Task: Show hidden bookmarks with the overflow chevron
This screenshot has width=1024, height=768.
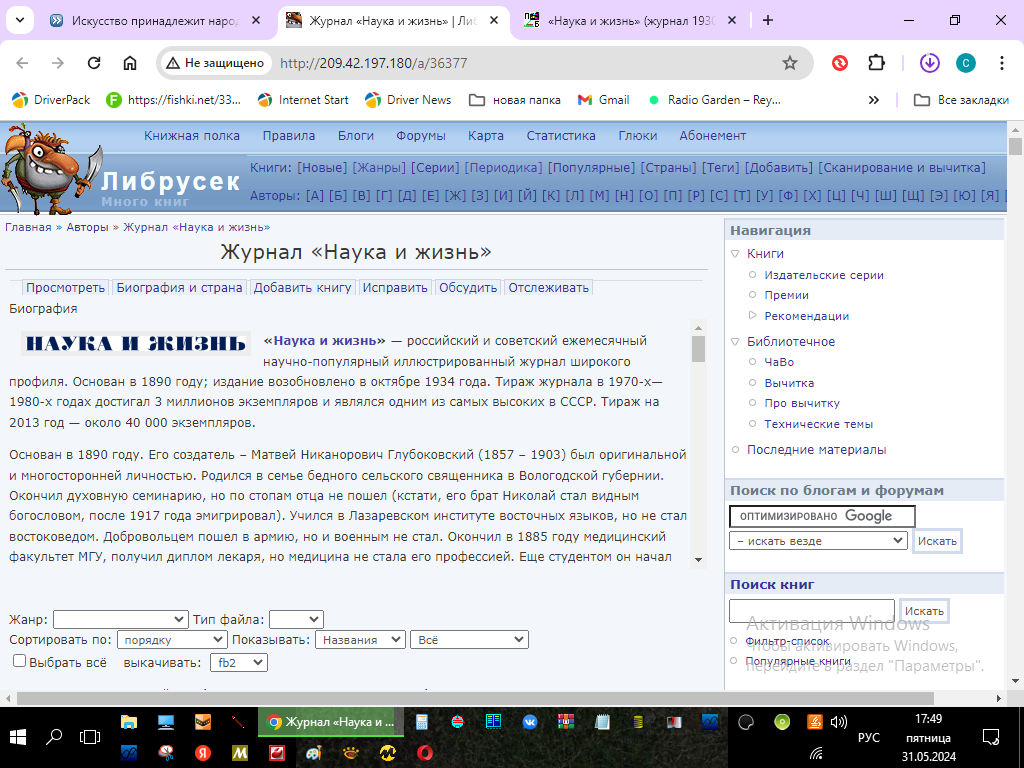Action: click(874, 100)
